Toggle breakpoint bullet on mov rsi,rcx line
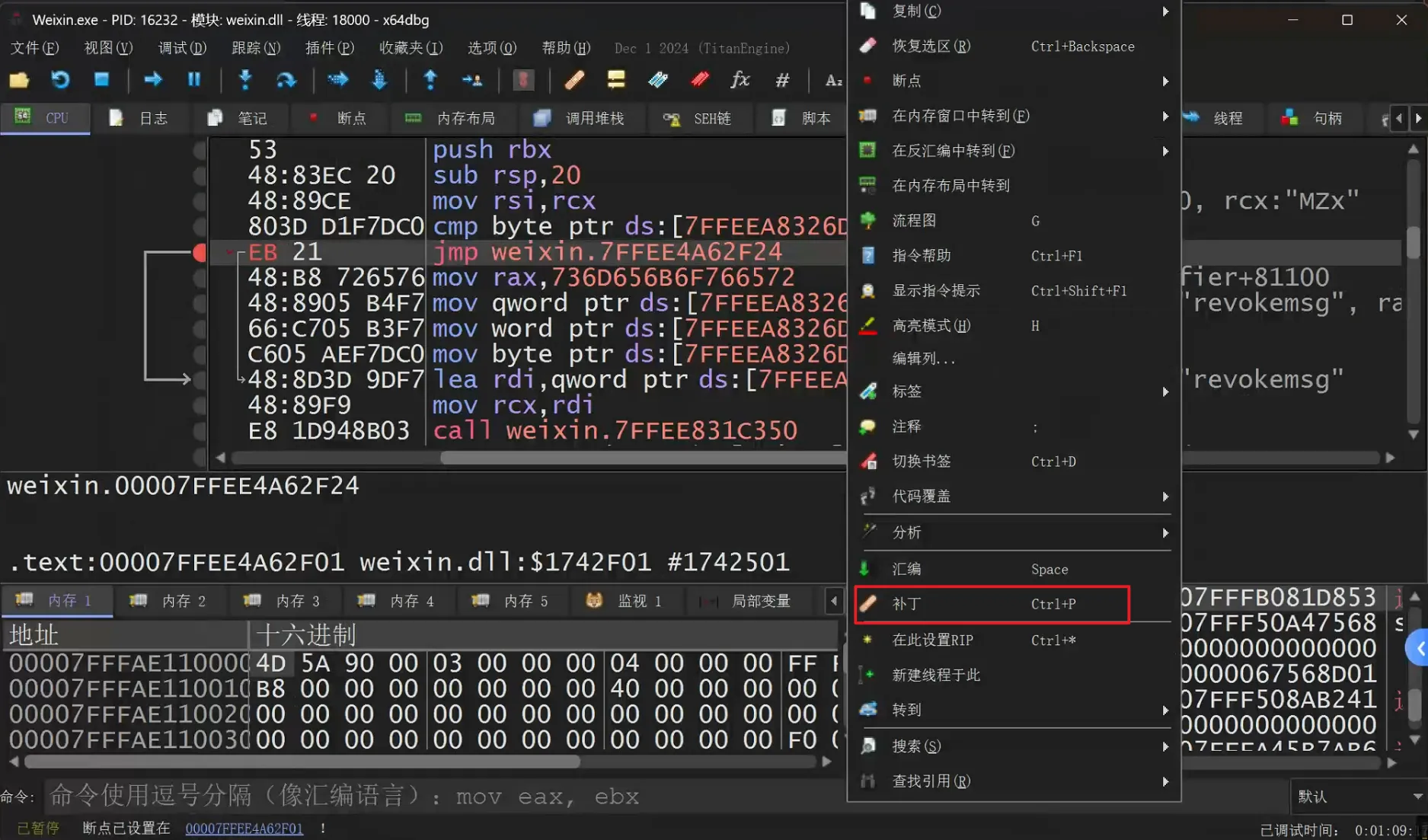The height and width of the screenshot is (840, 1428). coord(200,201)
